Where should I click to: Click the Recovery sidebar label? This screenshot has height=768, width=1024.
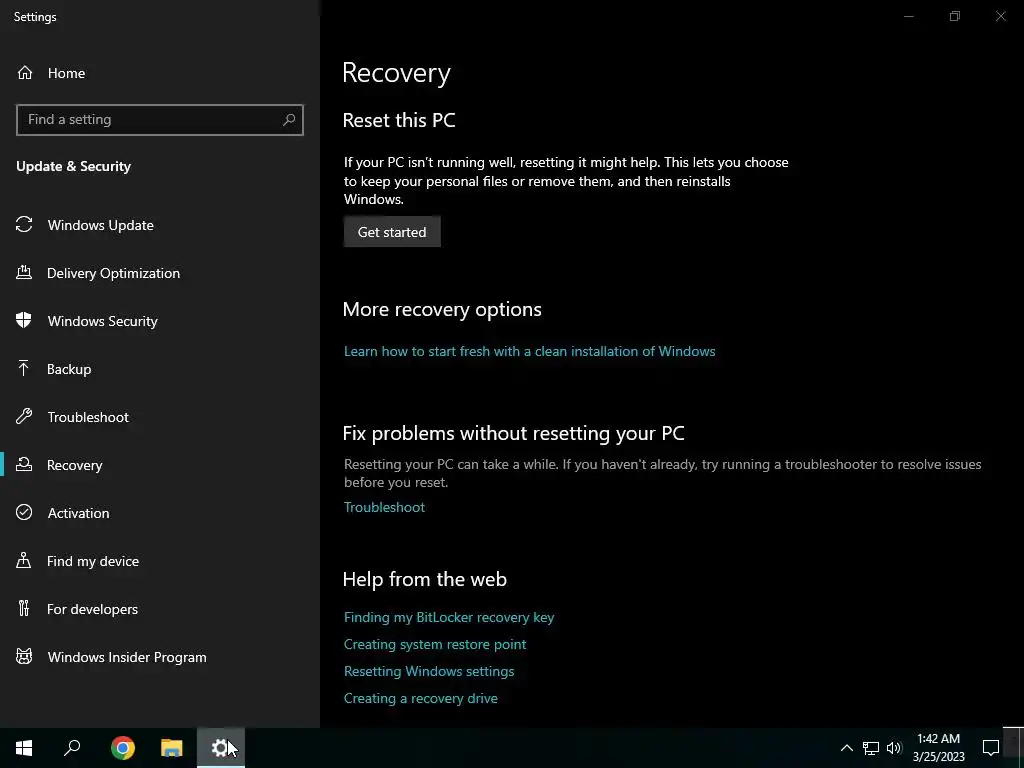point(74,466)
